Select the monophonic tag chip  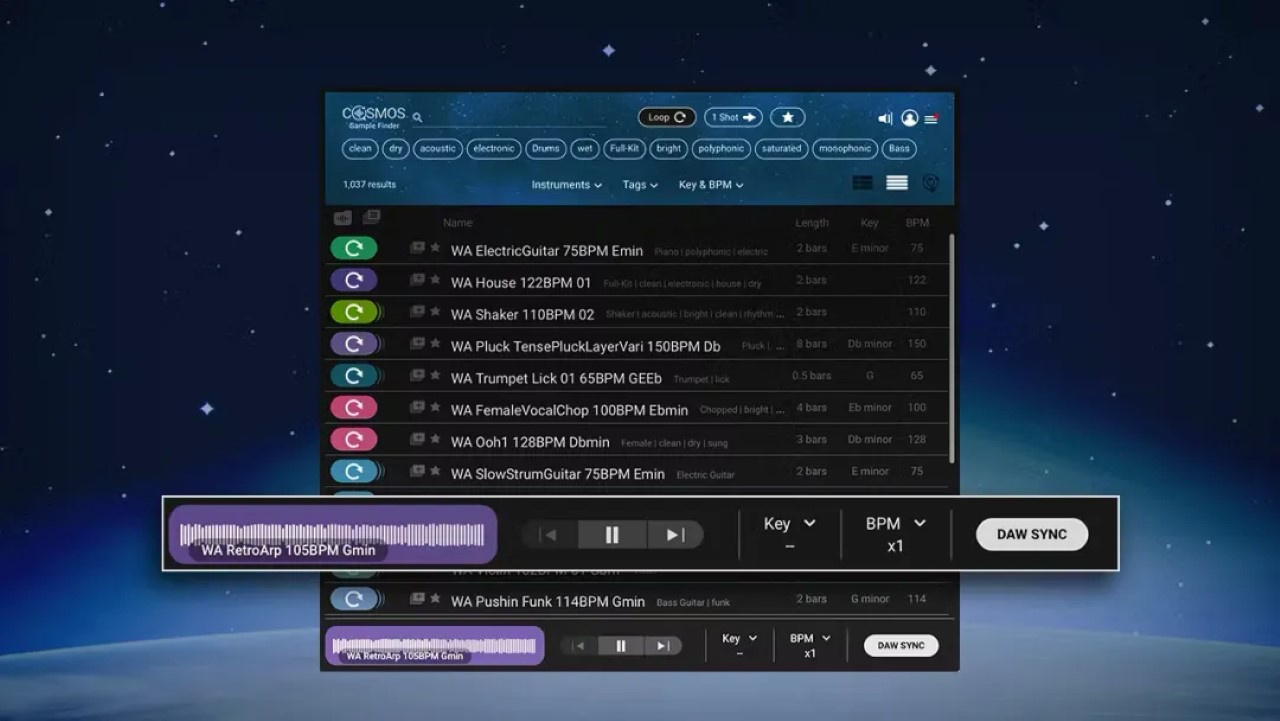[845, 148]
